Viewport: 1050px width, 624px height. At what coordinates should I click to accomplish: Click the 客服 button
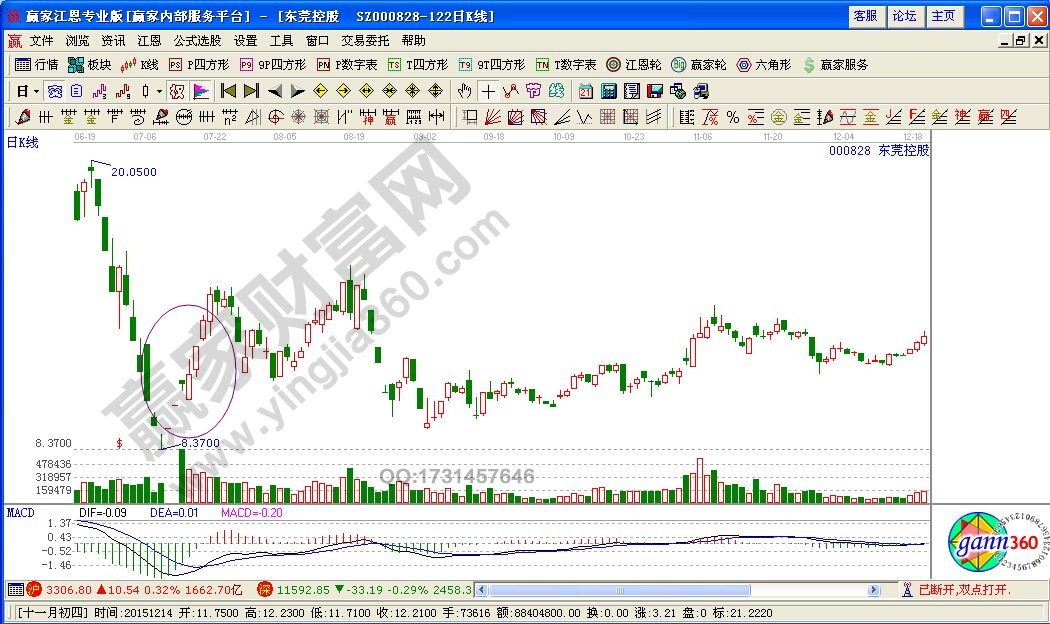(x=864, y=16)
